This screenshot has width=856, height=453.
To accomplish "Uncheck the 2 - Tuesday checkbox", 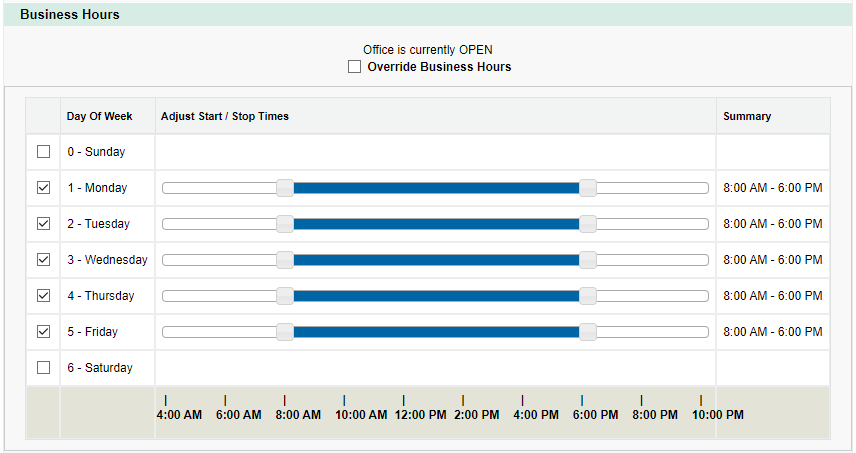I will click(x=43, y=223).
